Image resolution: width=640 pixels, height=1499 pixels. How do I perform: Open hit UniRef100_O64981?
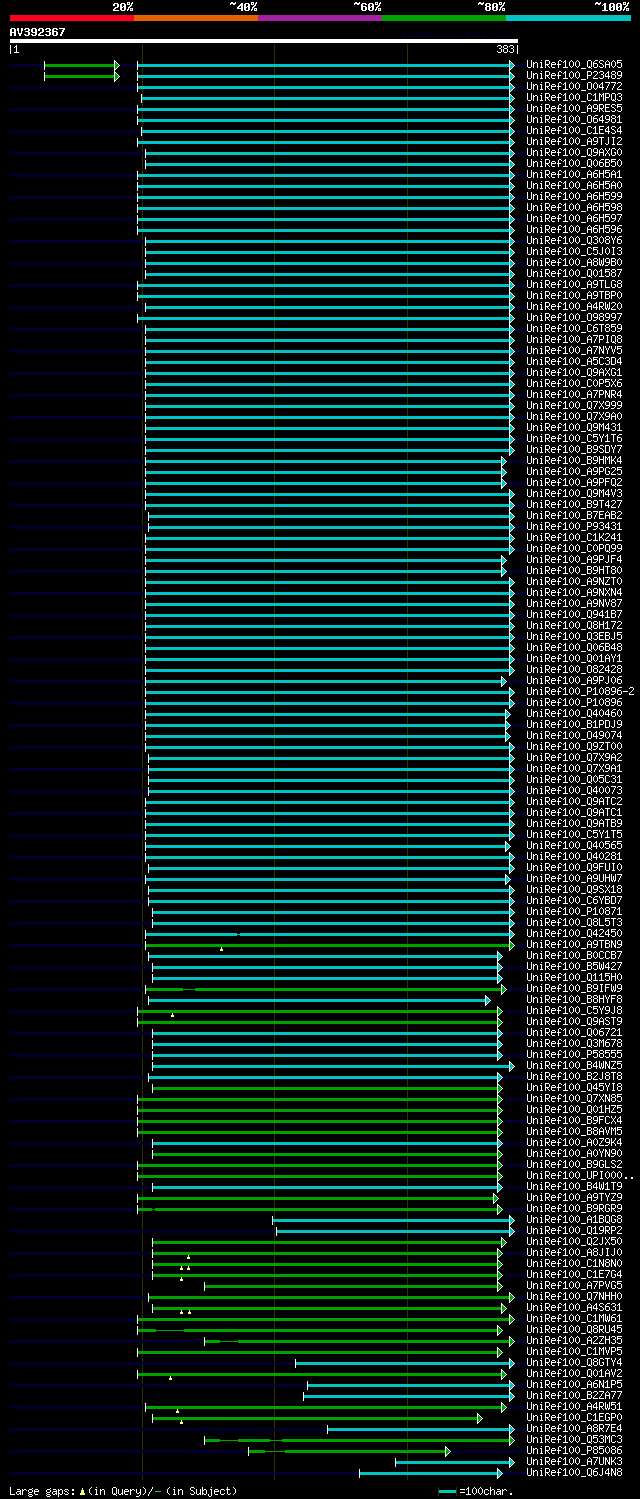coord(574,120)
